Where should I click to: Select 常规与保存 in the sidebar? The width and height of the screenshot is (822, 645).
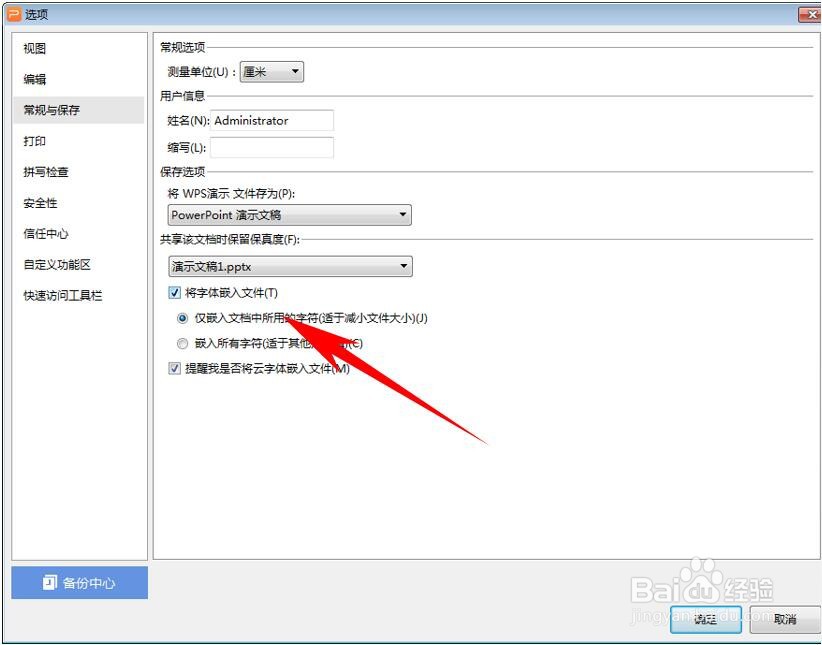tap(79, 110)
